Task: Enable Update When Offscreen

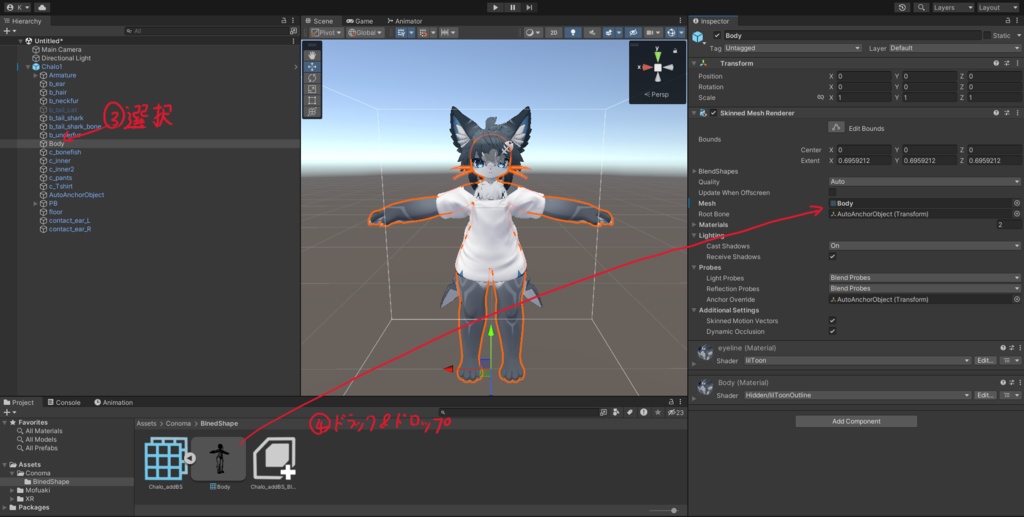Action: (832, 193)
